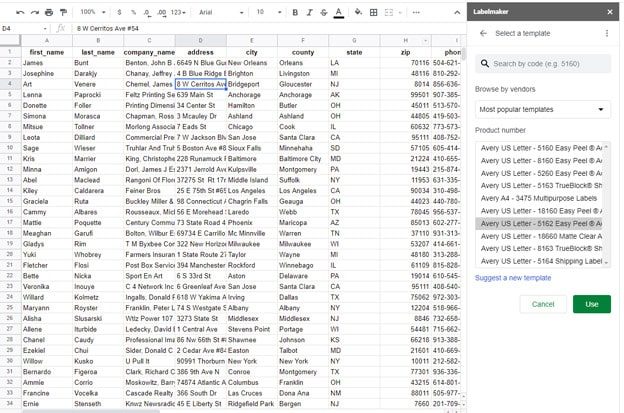
Task: Go back from Select a template
Action: [x=483, y=33]
